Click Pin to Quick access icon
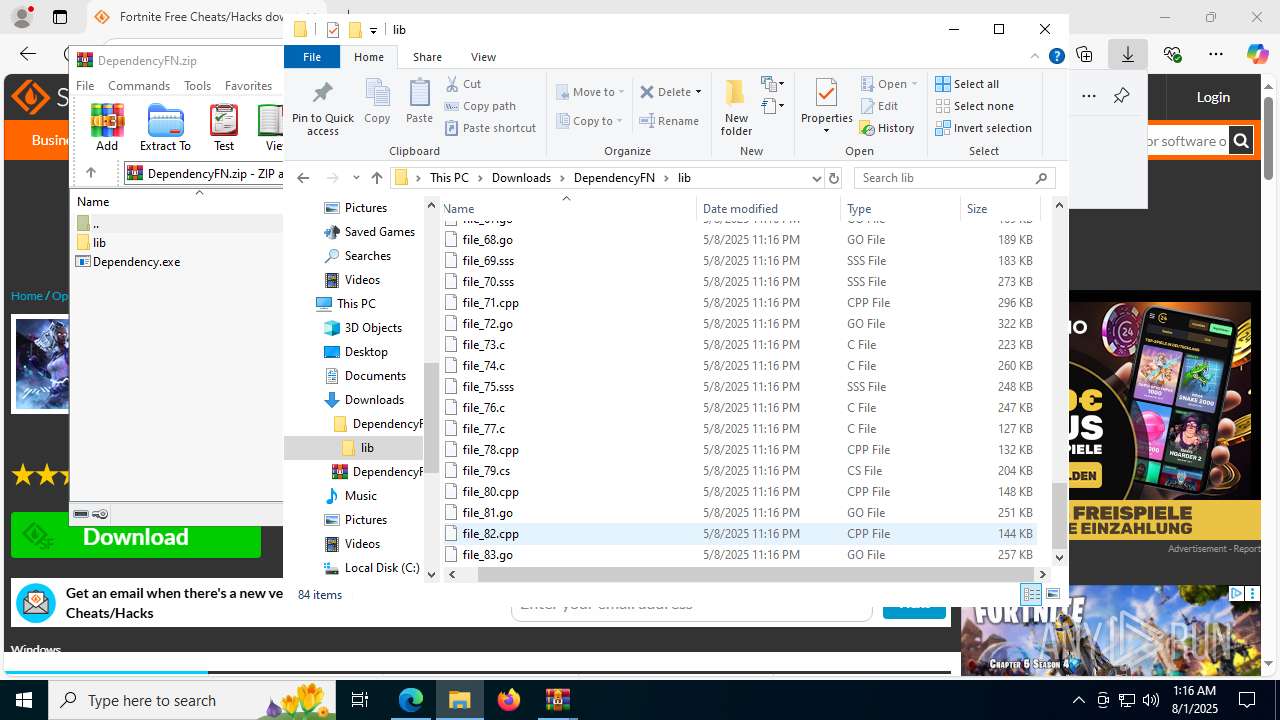This screenshot has width=1280, height=720. pos(322,108)
